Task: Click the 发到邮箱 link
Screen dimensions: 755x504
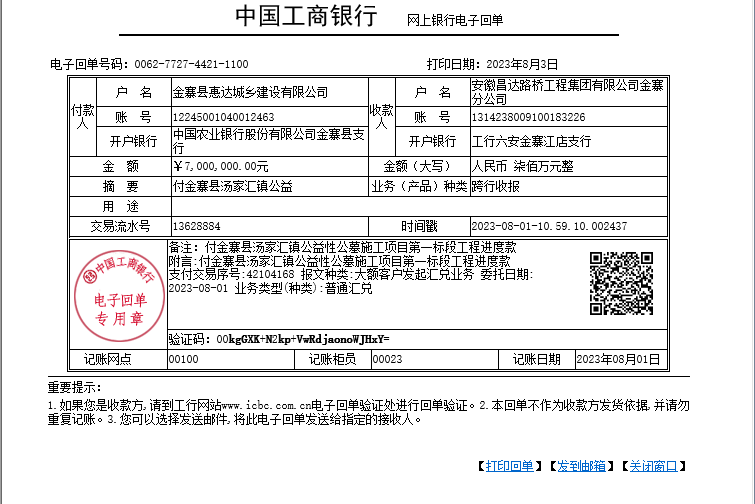Action: coord(581,466)
